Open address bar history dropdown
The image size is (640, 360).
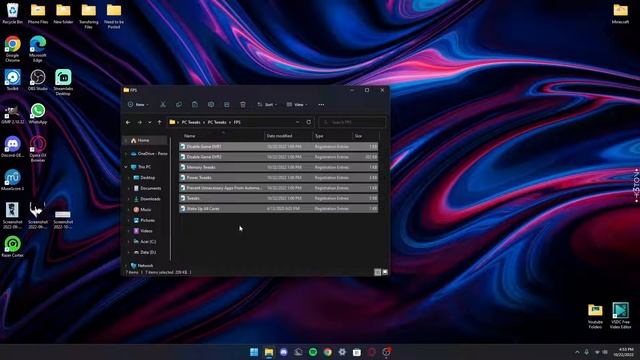pyautogui.click(x=298, y=122)
